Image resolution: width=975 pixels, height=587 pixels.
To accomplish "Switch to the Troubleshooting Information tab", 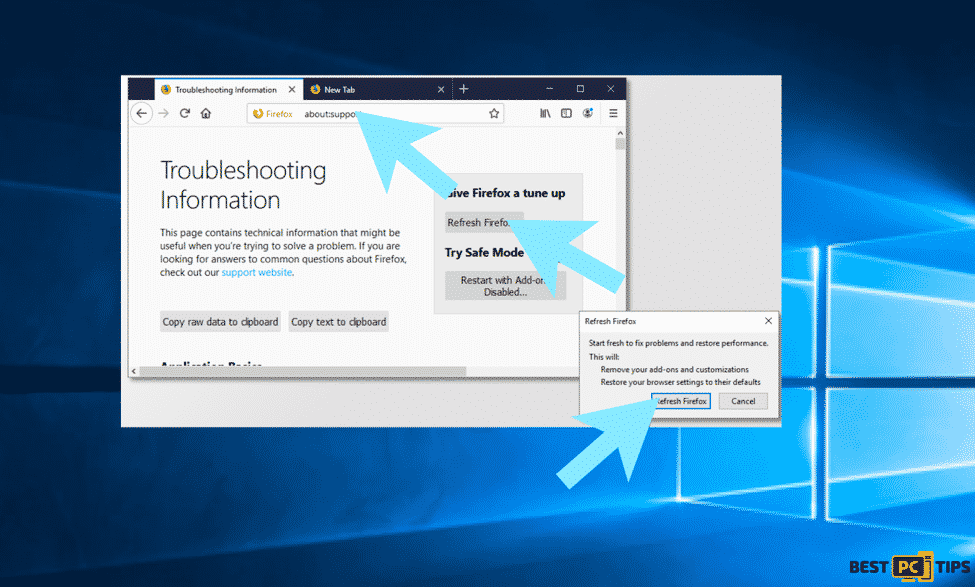I will [x=229, y=90].
